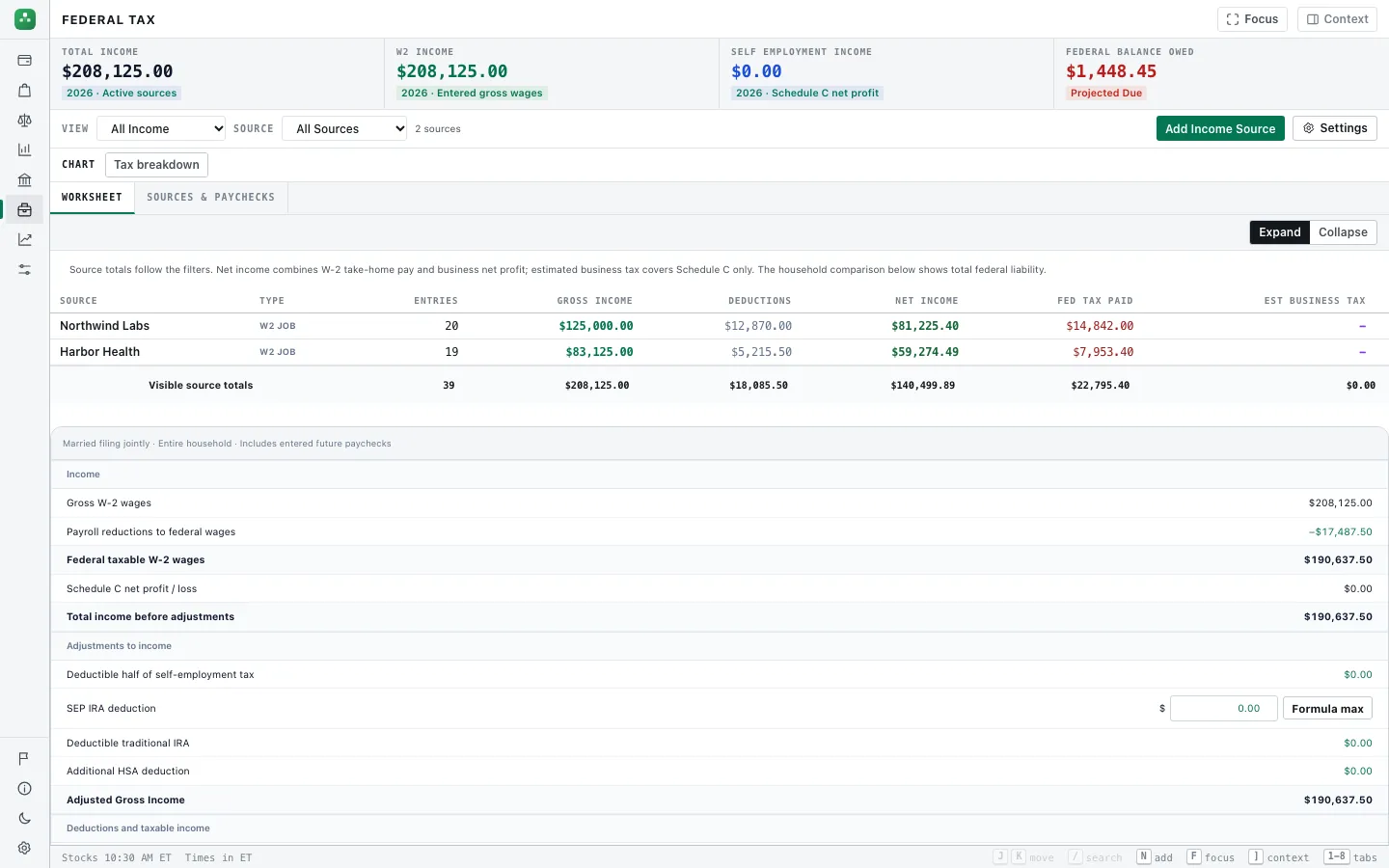Open the bank building sidebar icon
Viewport: 1389px width, 868px height.
25,179
